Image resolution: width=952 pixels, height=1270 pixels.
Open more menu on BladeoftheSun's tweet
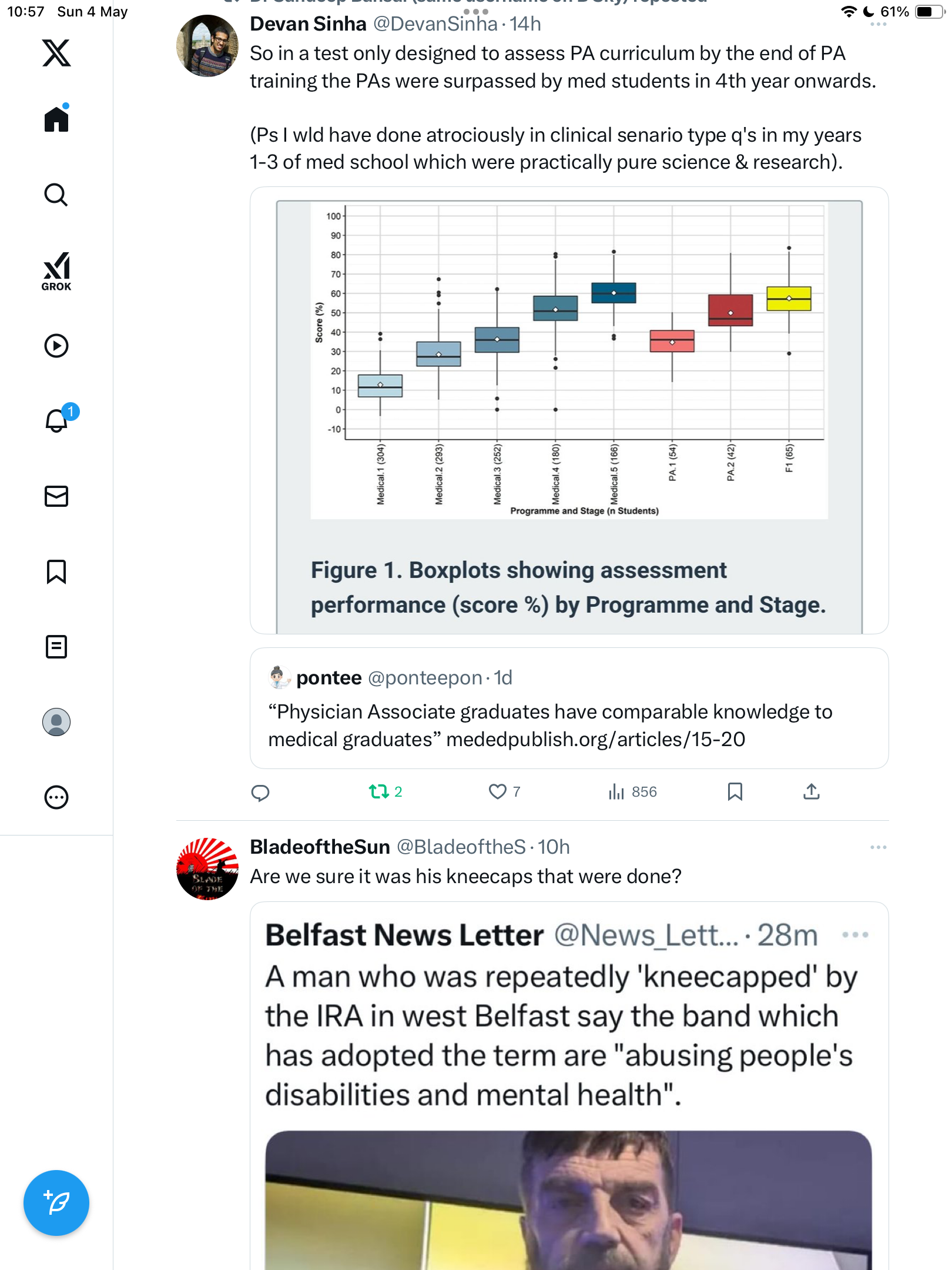pyautogui.click(x=879, y=847)
